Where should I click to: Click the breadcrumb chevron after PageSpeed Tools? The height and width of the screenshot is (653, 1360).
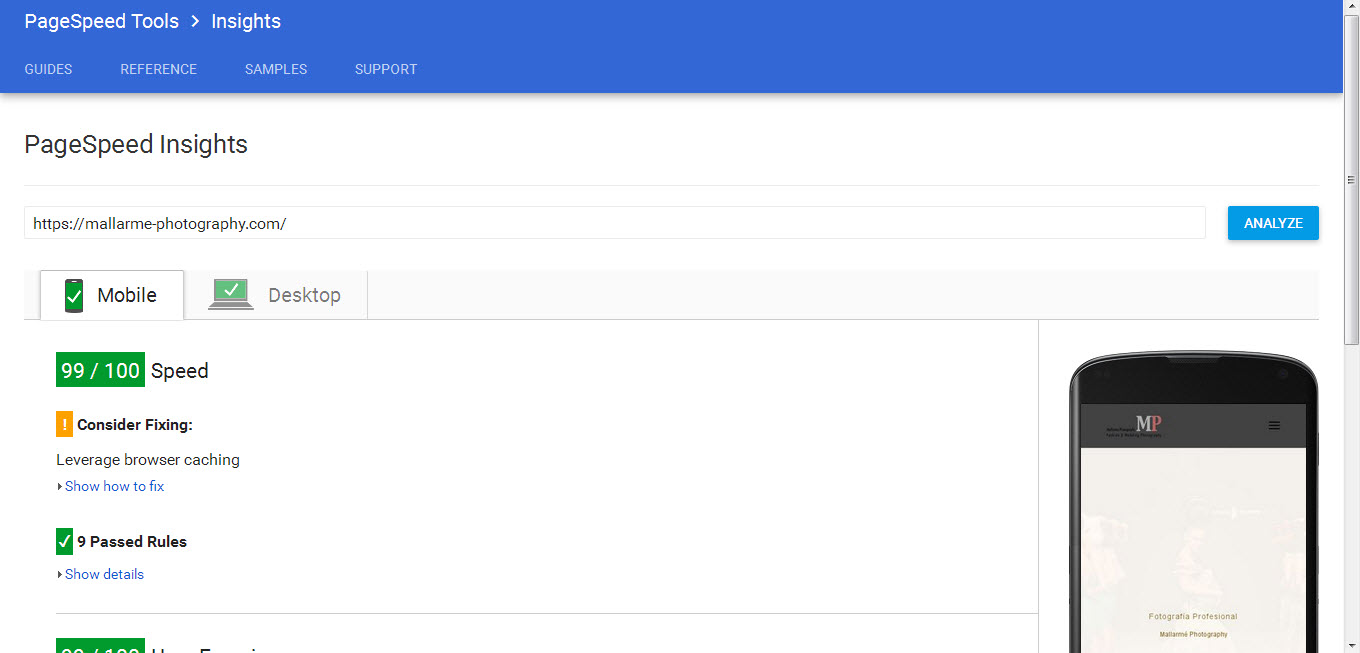195,21
